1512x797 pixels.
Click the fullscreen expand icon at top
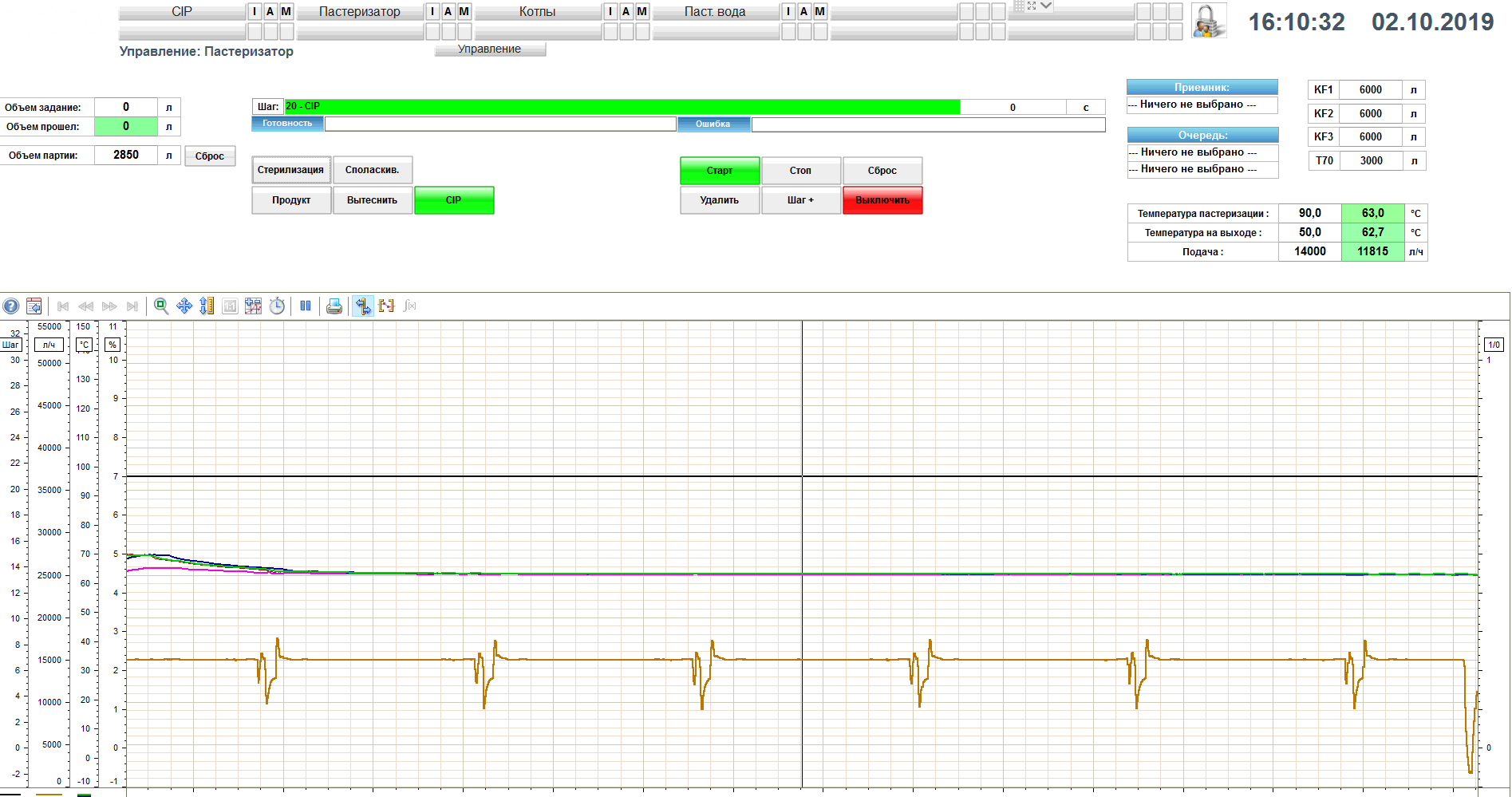tap(1032, 6)
